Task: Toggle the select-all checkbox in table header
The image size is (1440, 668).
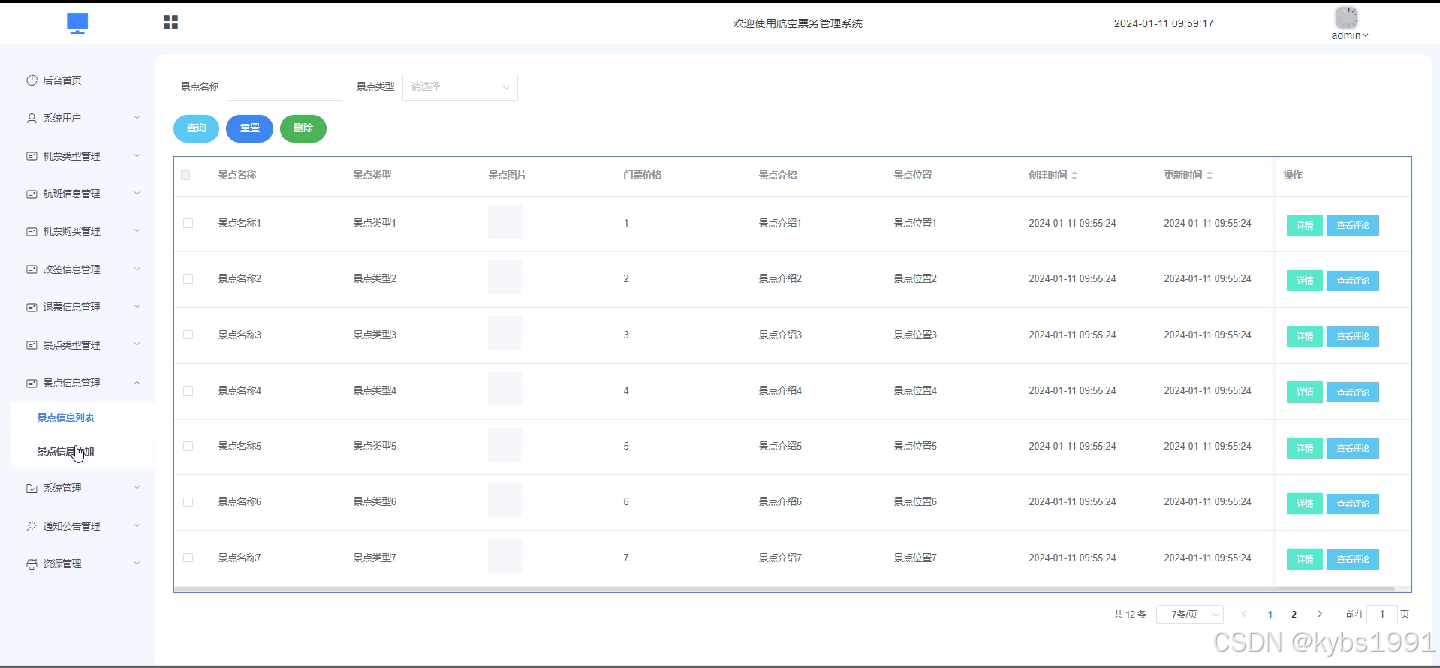Action: pos(186,175)
